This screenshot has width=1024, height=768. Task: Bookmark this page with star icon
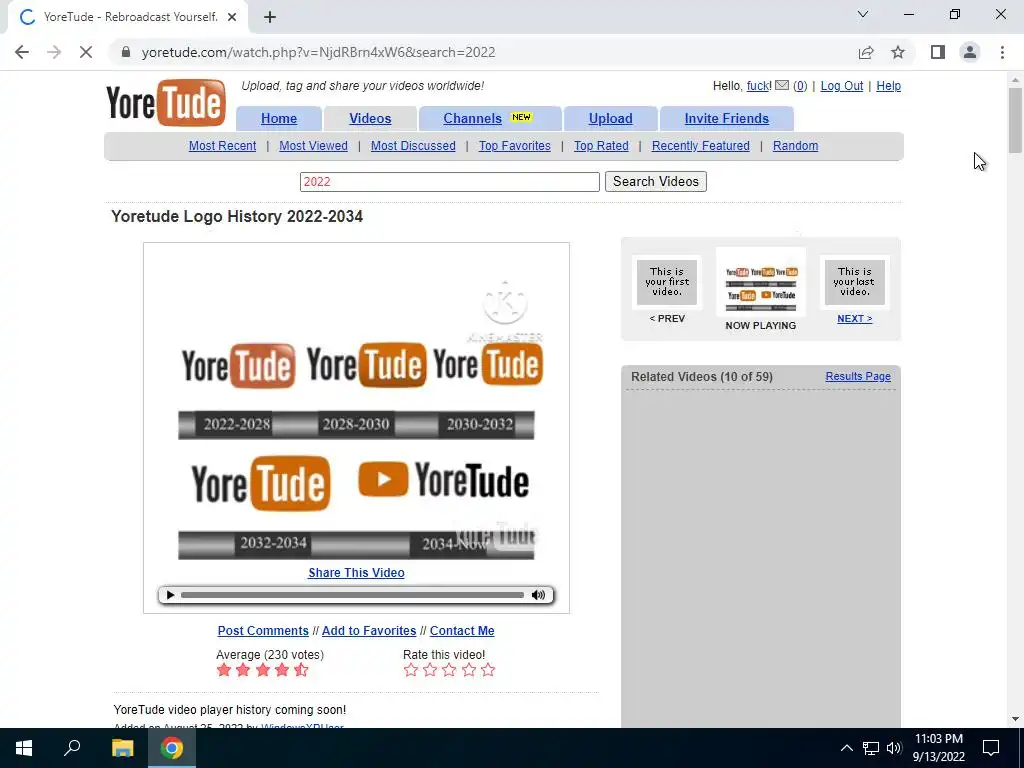point(898,52)
